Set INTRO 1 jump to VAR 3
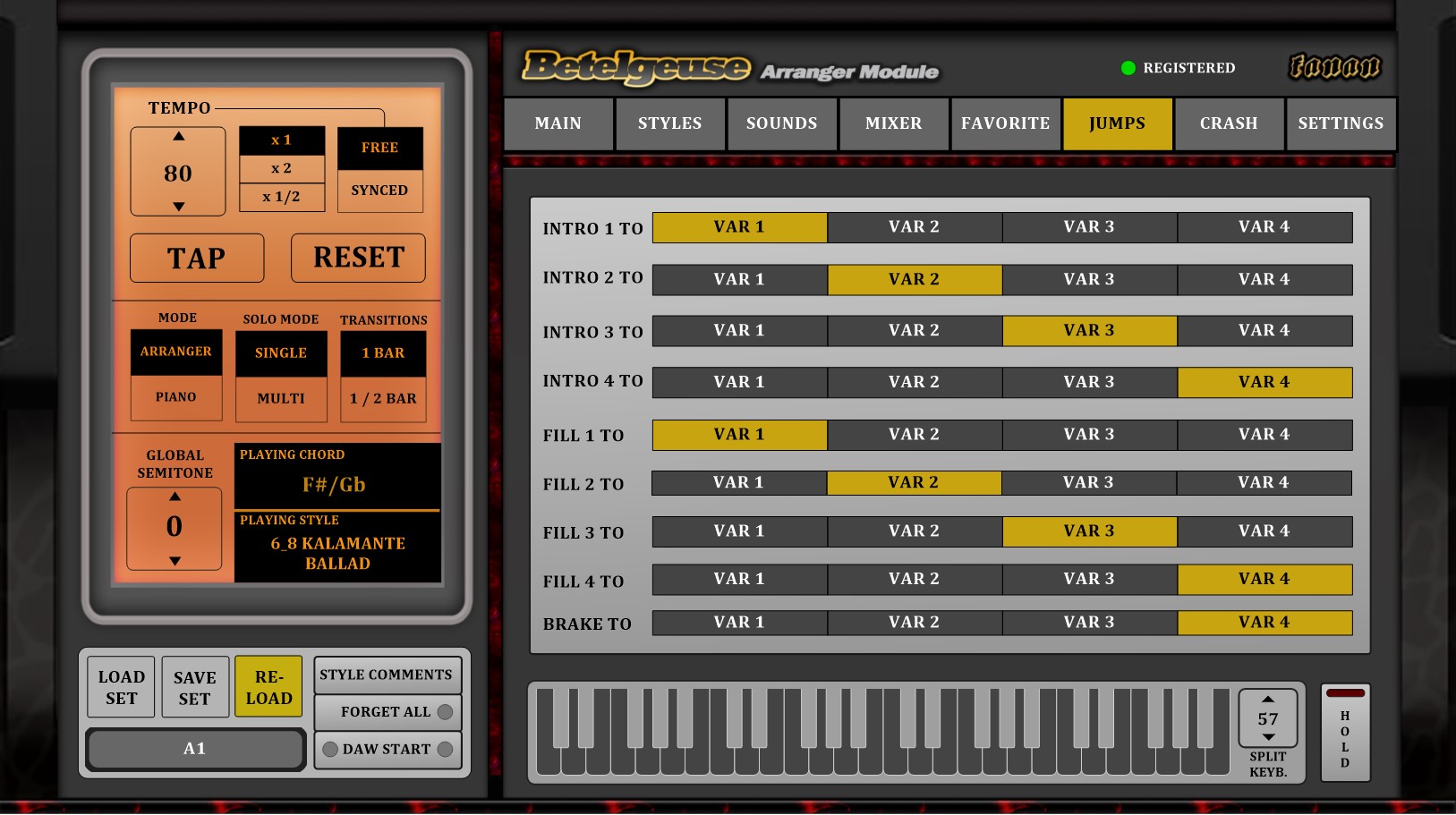 tap(1089, 227)
